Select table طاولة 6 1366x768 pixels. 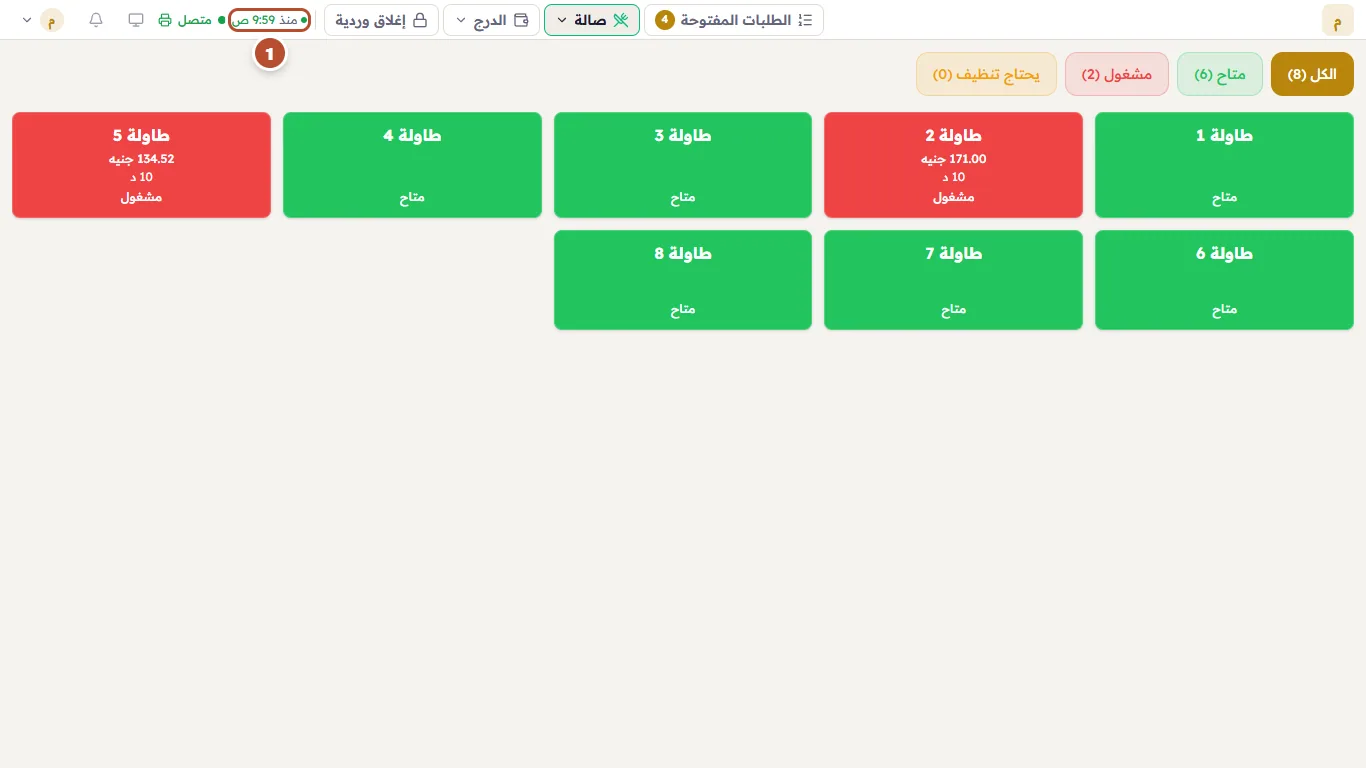click(x=1224, y=280)
